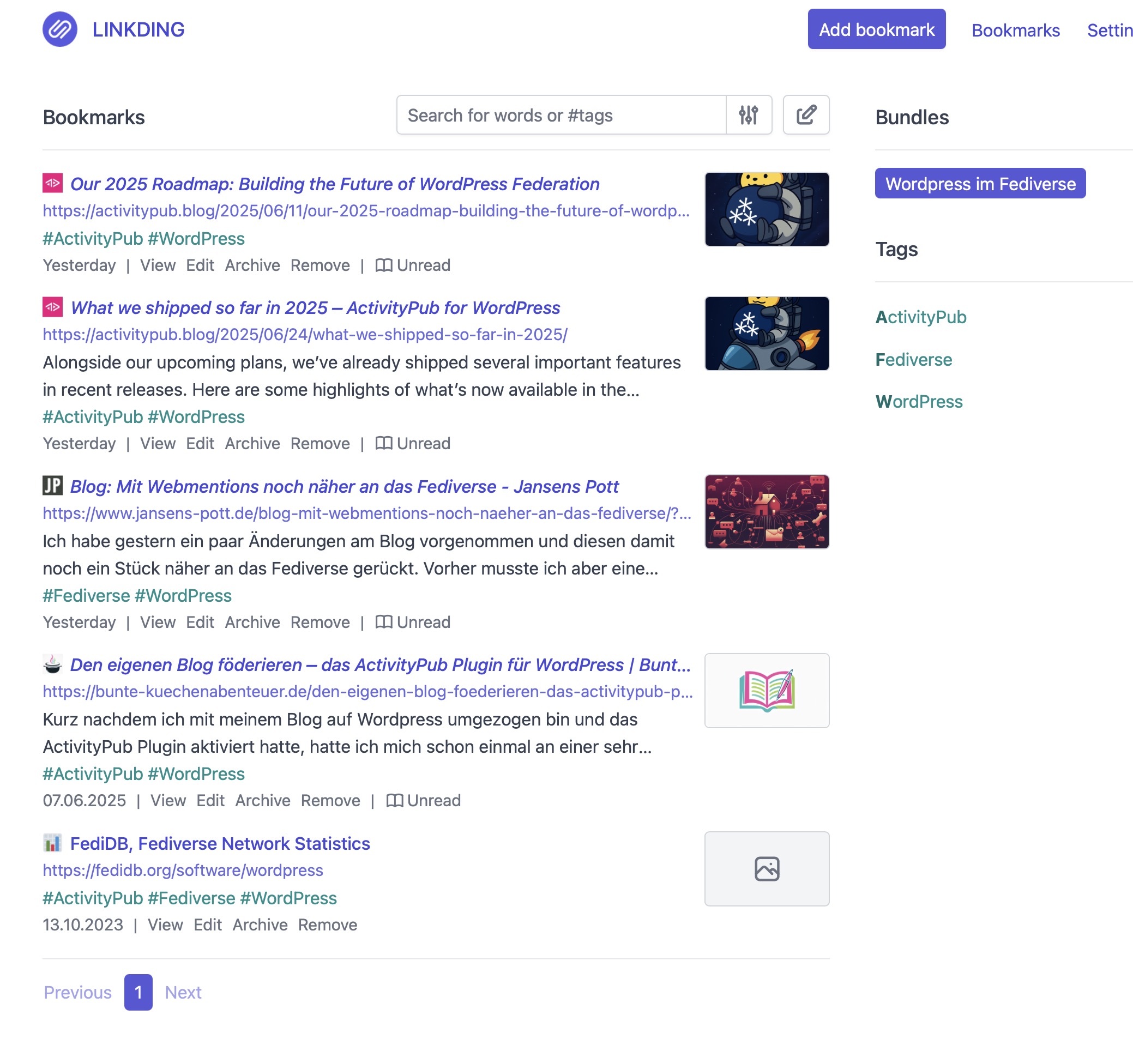Click placeholder image thumbnail of FediDB bookmark
The width and height of the screenshot is (1133, 1064).
[x=767, y=869]
